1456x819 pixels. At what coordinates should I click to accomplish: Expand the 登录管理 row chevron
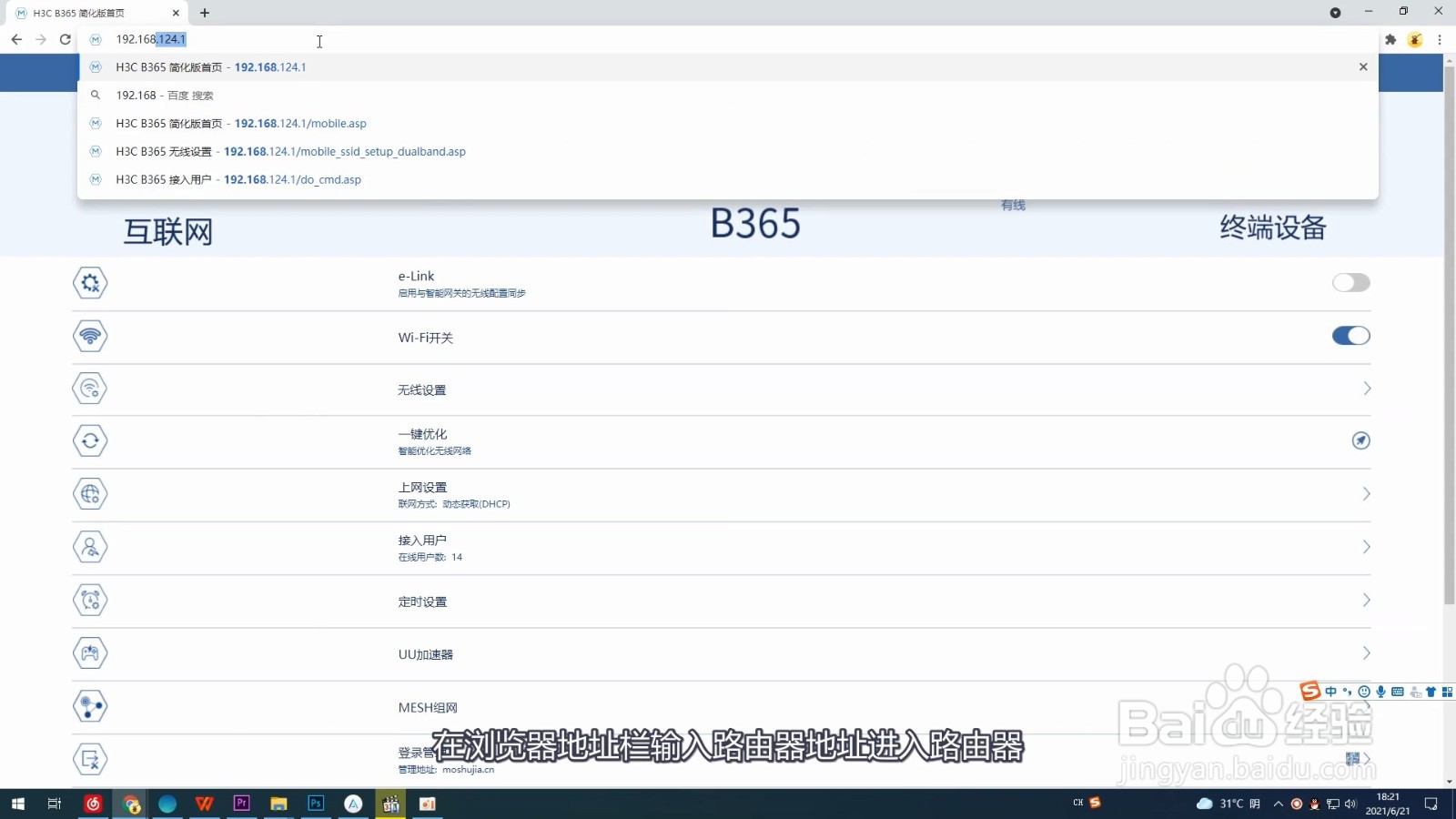[1367, 758]
